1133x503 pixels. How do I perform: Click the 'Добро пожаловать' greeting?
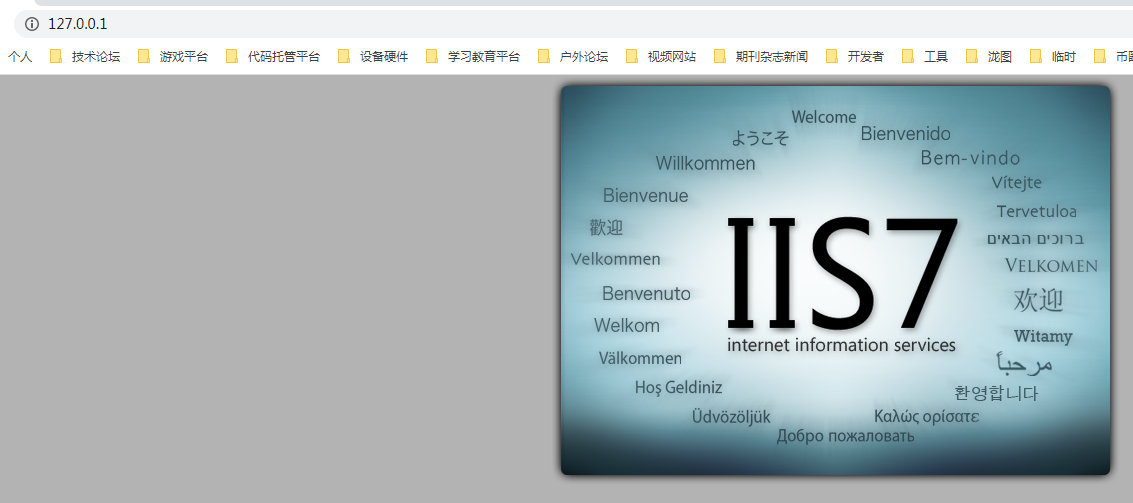(x=845, y=436)
